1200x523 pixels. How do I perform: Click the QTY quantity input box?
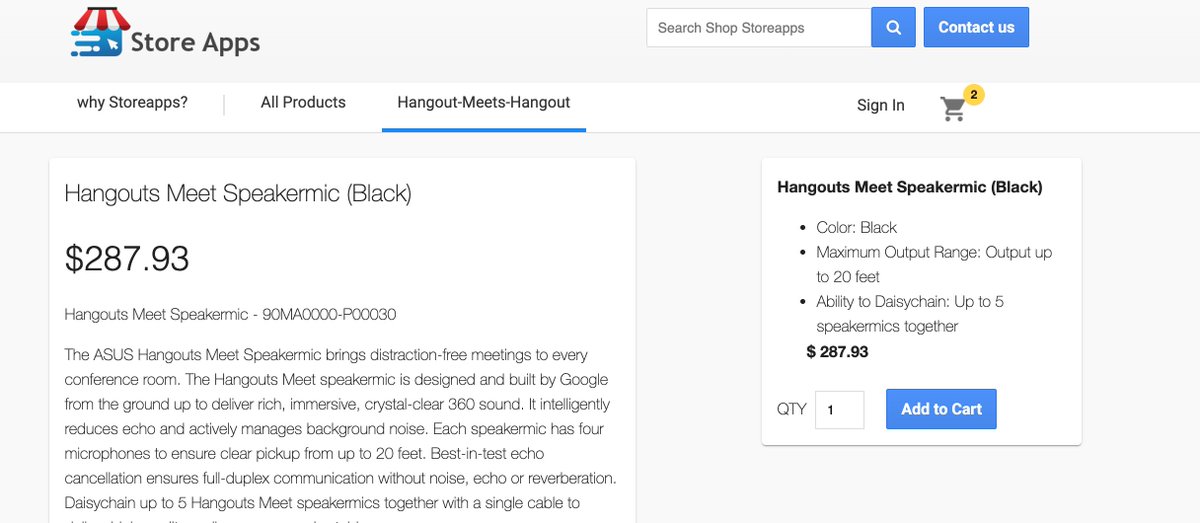[840, 409]
